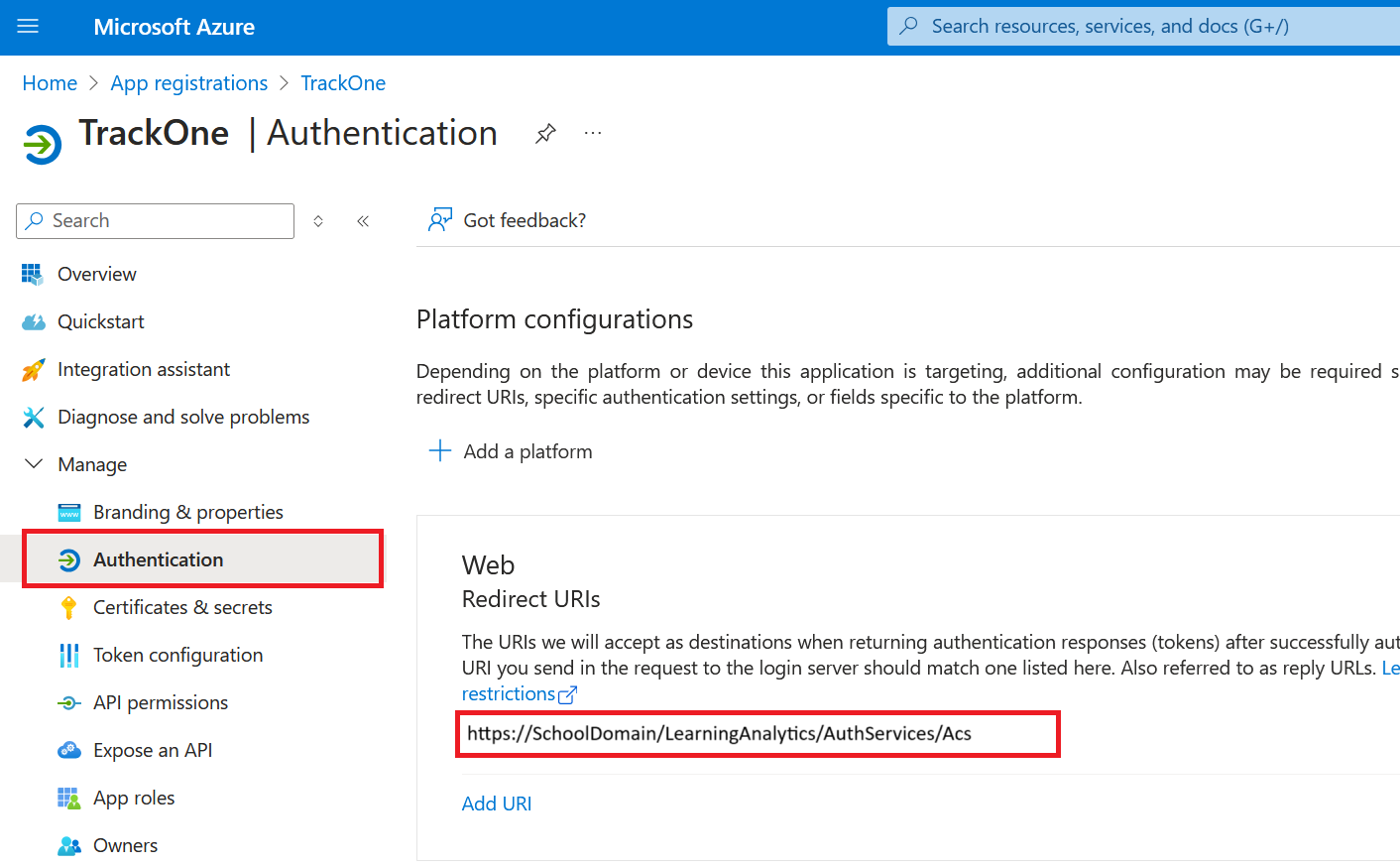Screen dimensions: 1400x866
Task: Edit the AuthServices/Acs redirect URI field
Action: 758,734
